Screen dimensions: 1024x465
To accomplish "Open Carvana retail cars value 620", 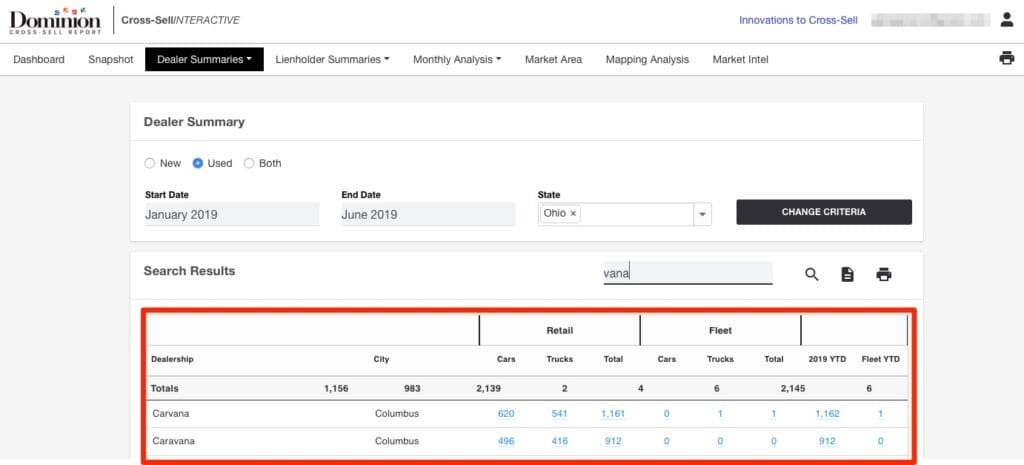I will pyautogui.click(x=505, y=413).
